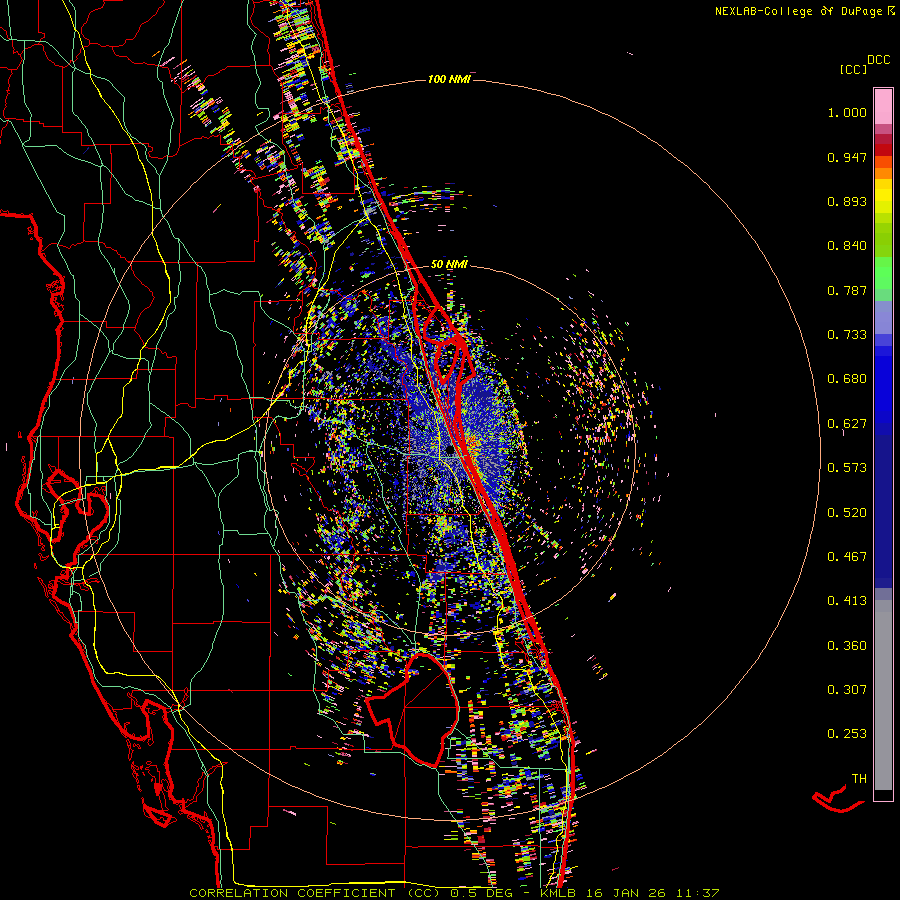The width and height of the screenshot is (900, 900).
Task: Select the 0.573 color scale value
Action: tap(847, 468)
